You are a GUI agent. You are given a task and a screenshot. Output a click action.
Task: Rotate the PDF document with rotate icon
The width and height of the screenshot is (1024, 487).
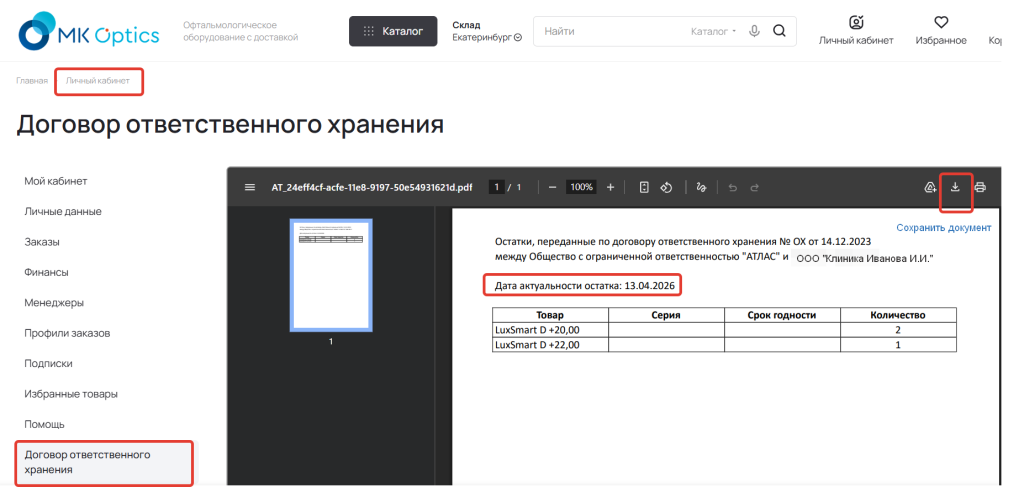point(665,187)
